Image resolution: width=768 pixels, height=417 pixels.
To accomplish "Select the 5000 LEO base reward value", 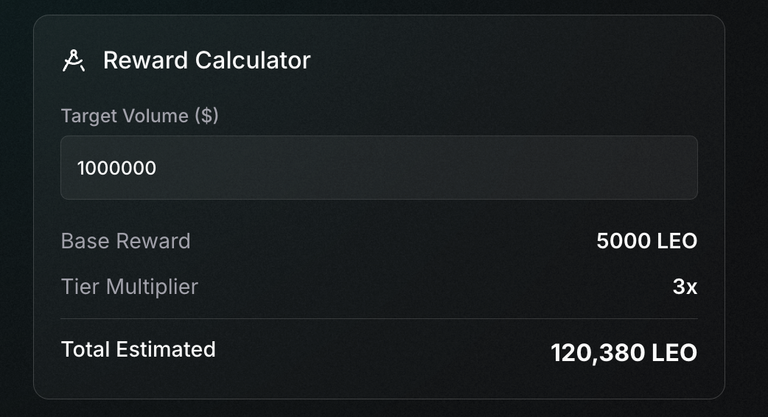I will (x=647, y=241).
